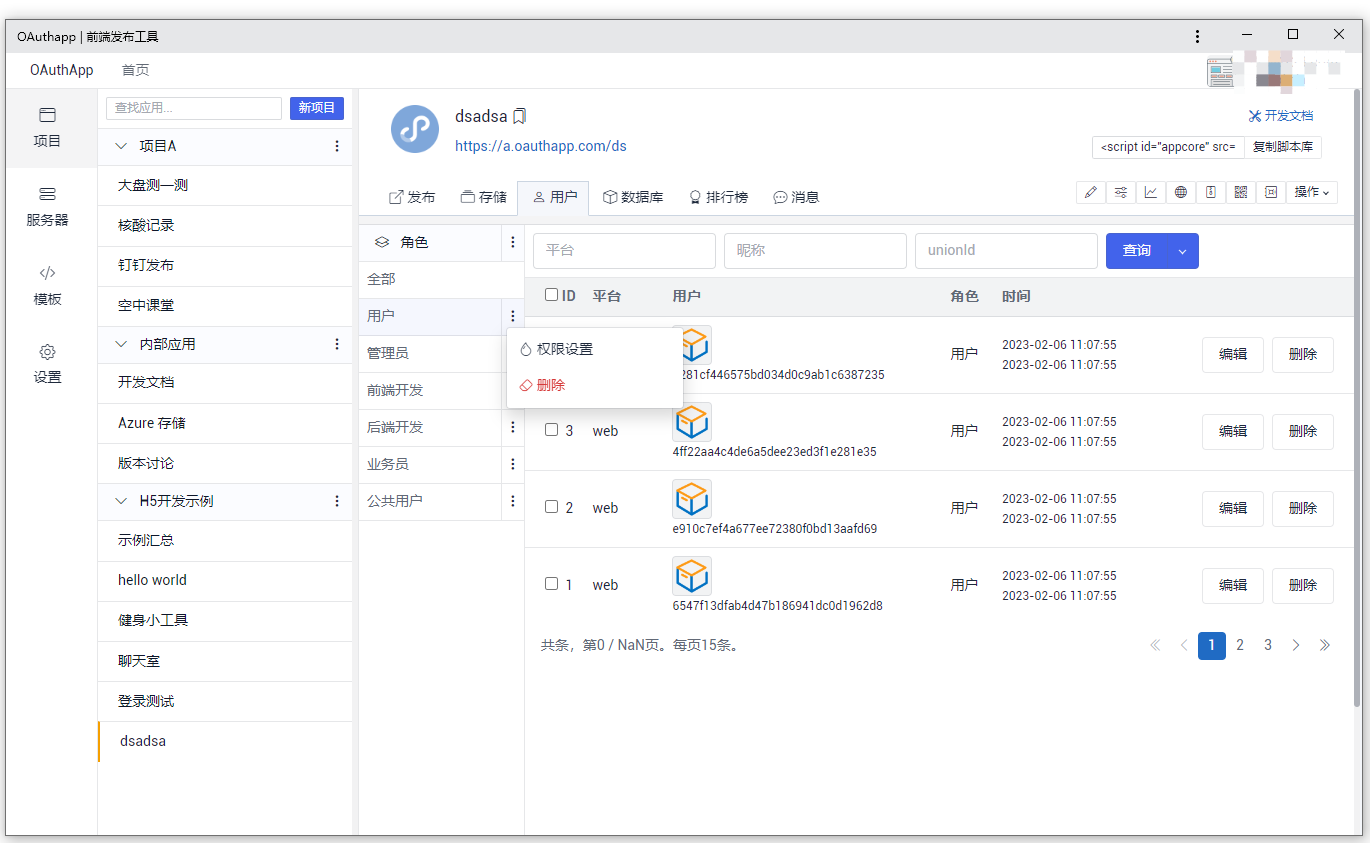Open the 项目 section in the left sidebar
Viewport: 1370px width, 843px height.
tap(47, 127)
